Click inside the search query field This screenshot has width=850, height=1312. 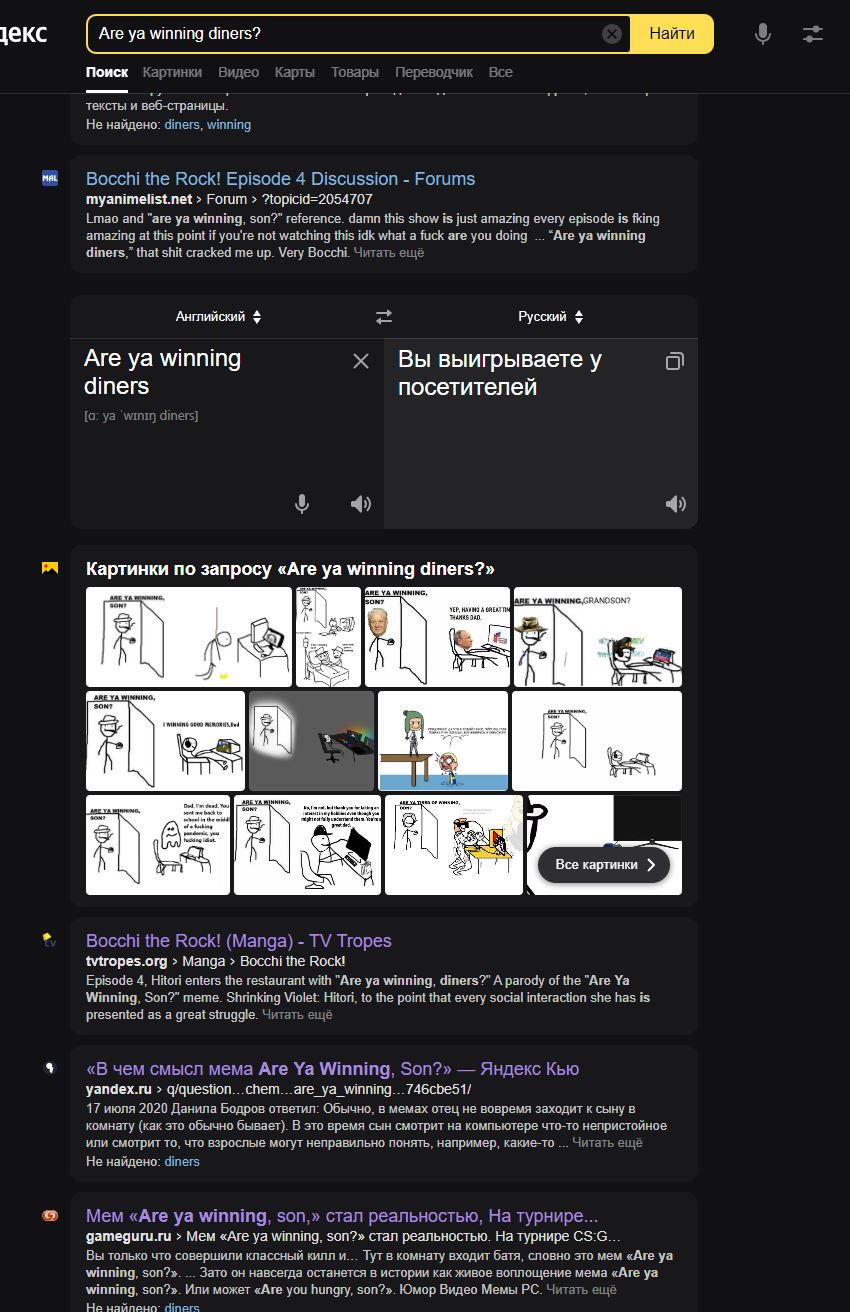click(345, 34)
